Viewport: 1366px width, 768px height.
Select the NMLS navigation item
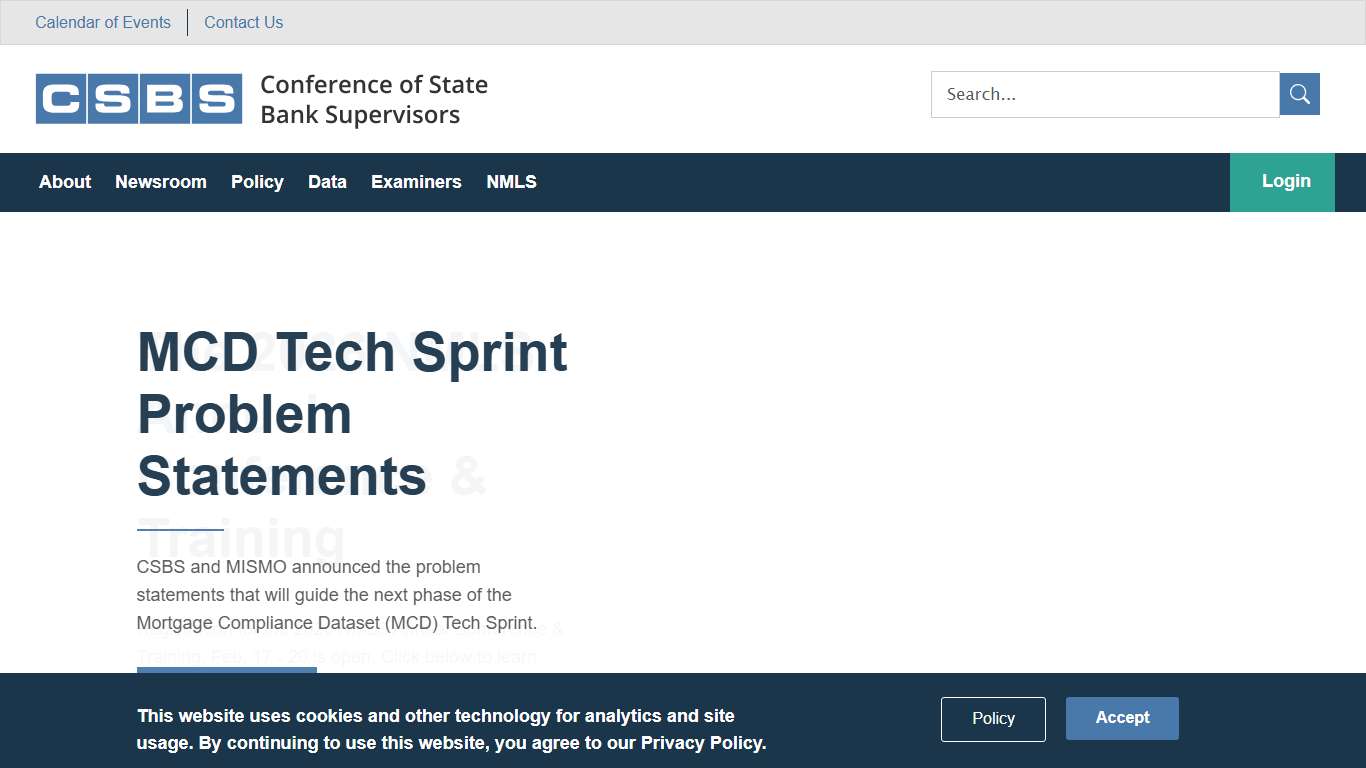(x=511, y=182)
